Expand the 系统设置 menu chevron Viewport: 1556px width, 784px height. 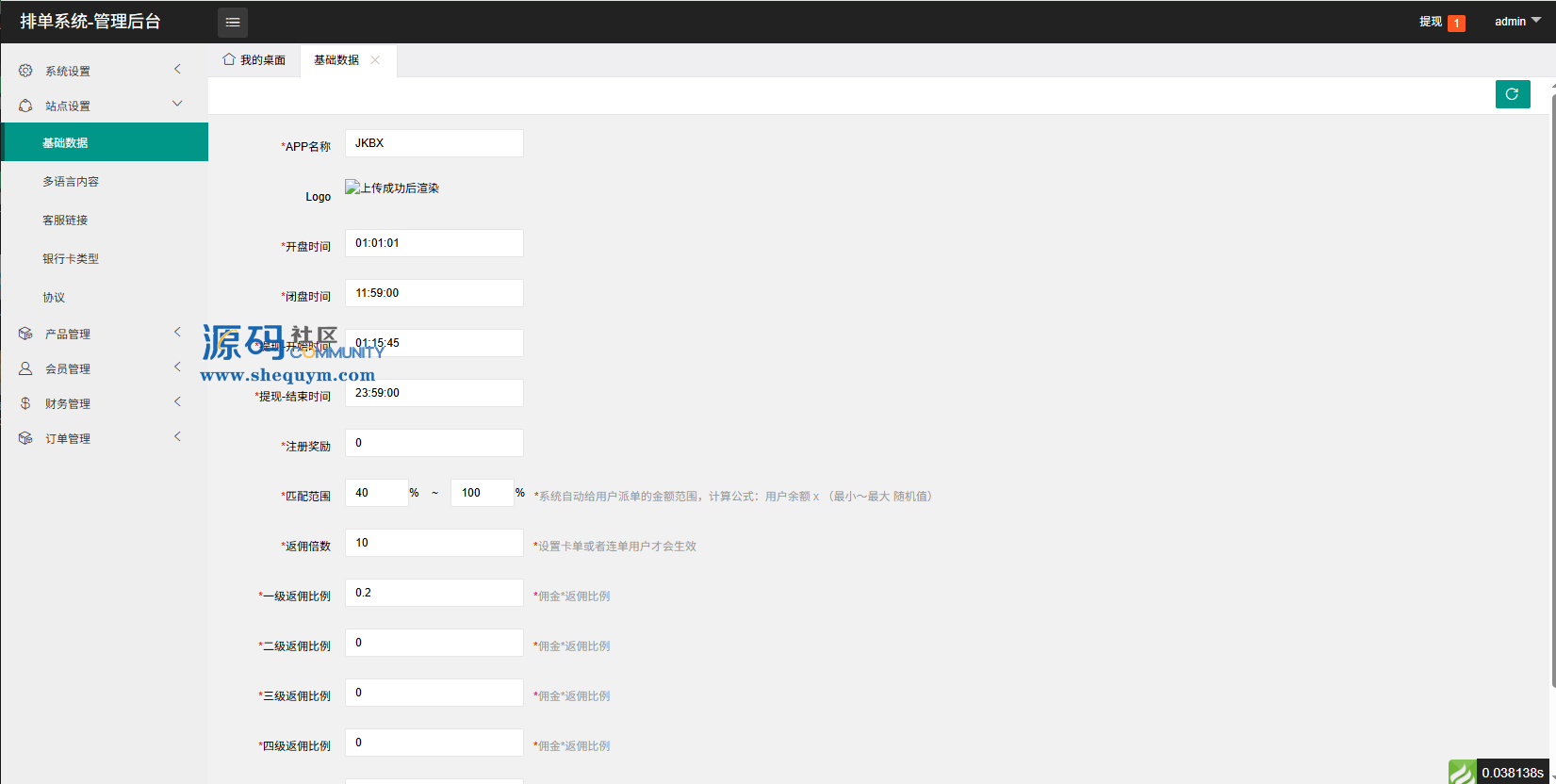[x=177, y=69]
